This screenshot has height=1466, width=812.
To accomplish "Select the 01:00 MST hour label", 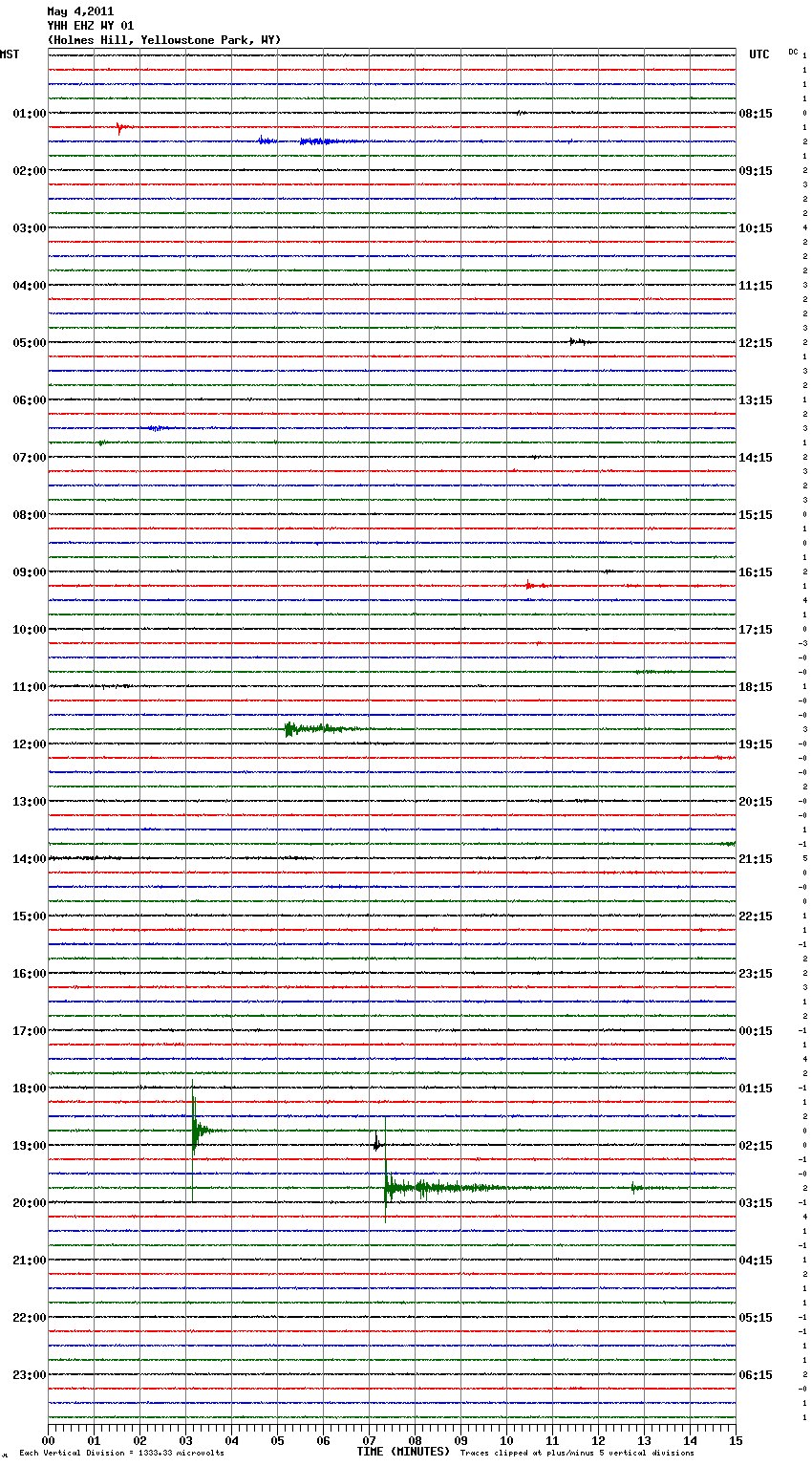I will click(30, 114).
